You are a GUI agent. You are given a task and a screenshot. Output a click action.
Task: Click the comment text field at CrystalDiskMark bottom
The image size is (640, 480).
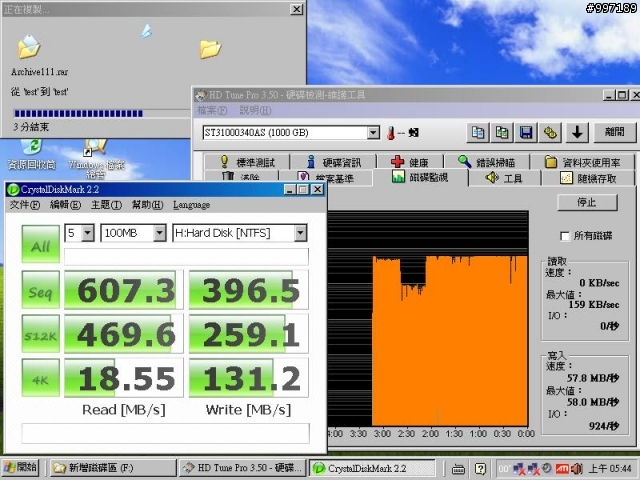(x=165, y=433)
